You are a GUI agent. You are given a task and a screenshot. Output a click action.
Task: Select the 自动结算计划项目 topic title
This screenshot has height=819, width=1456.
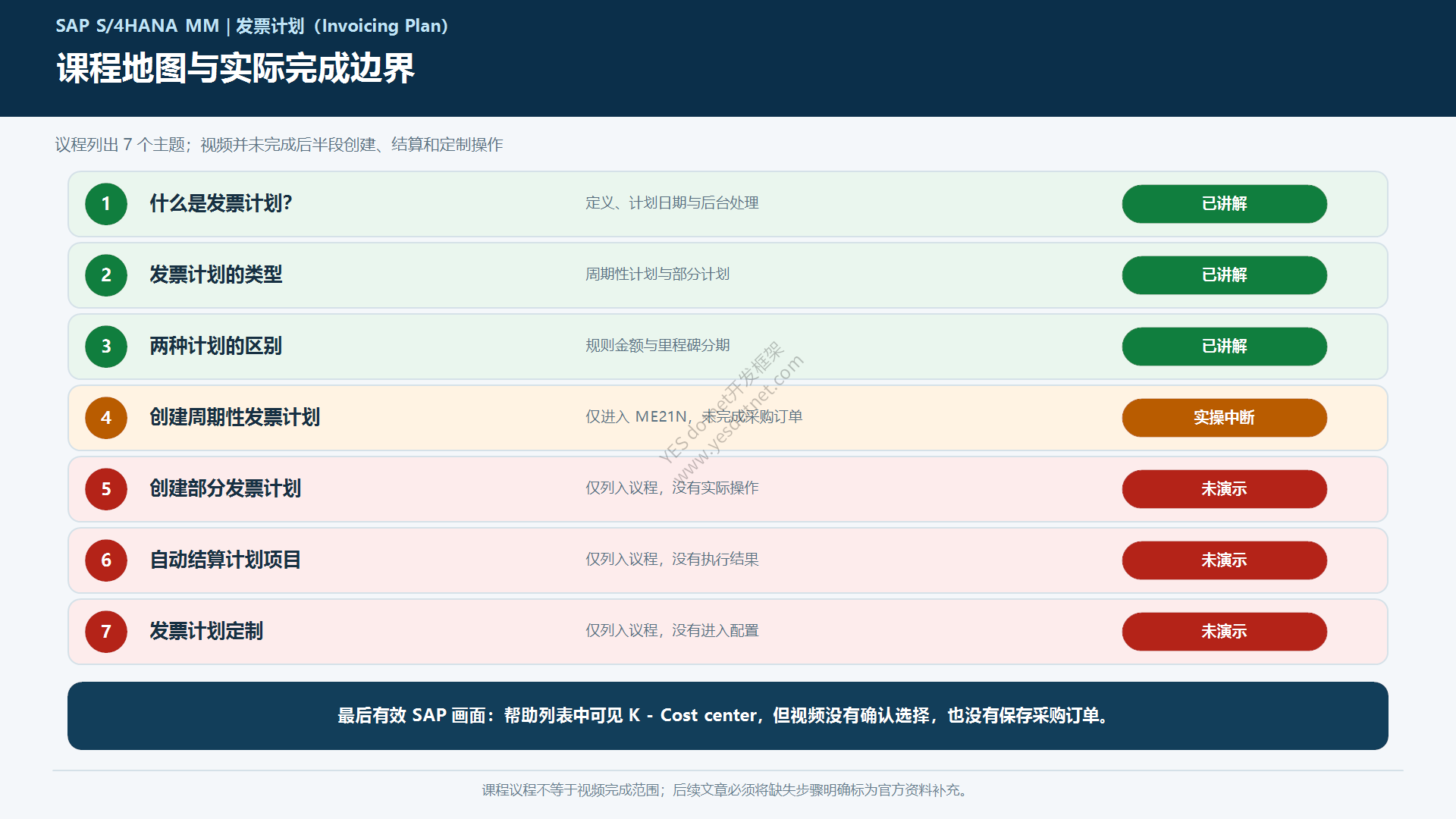[x=225, y=560]
